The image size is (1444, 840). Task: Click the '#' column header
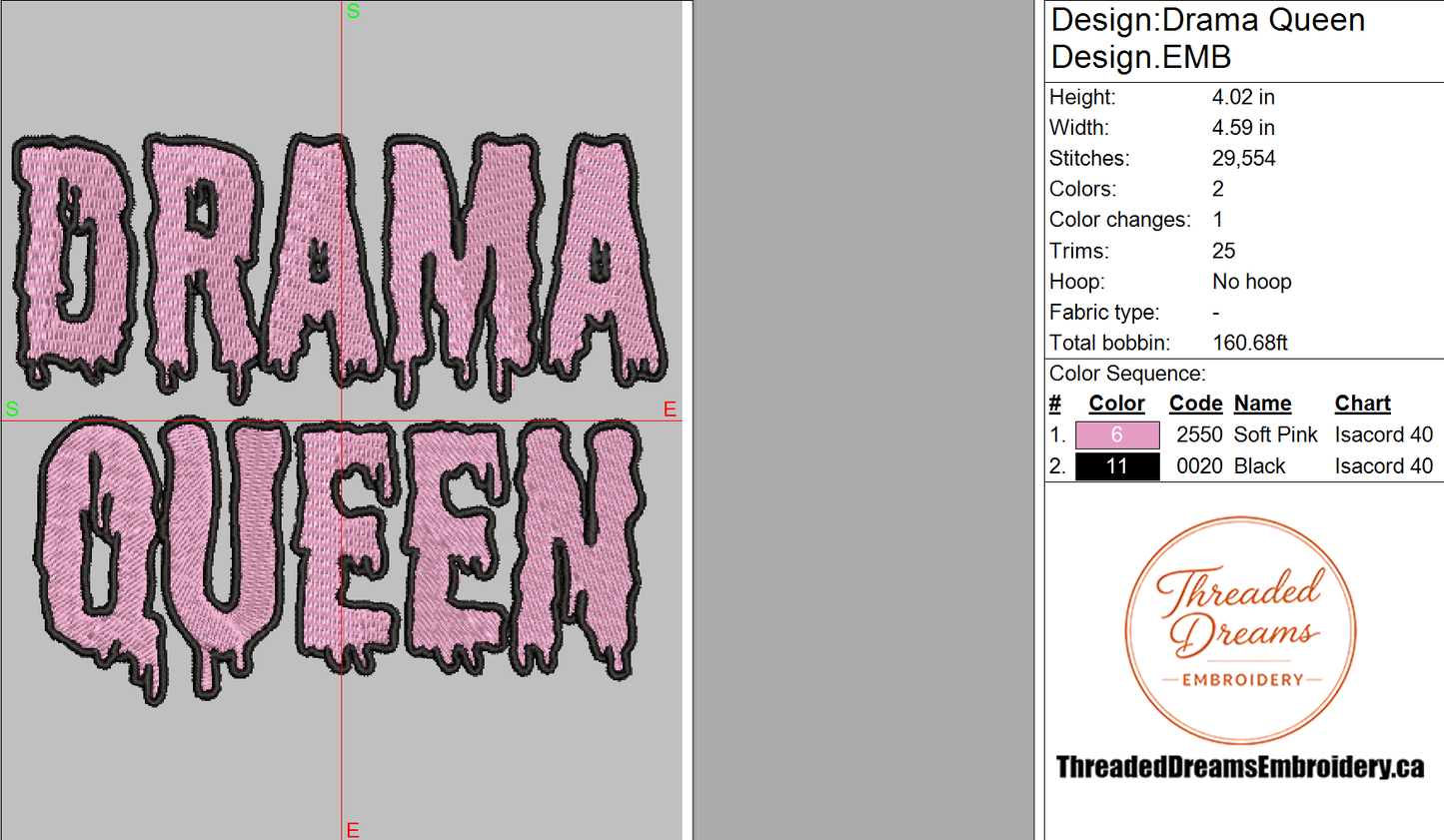click(1055, 404)
